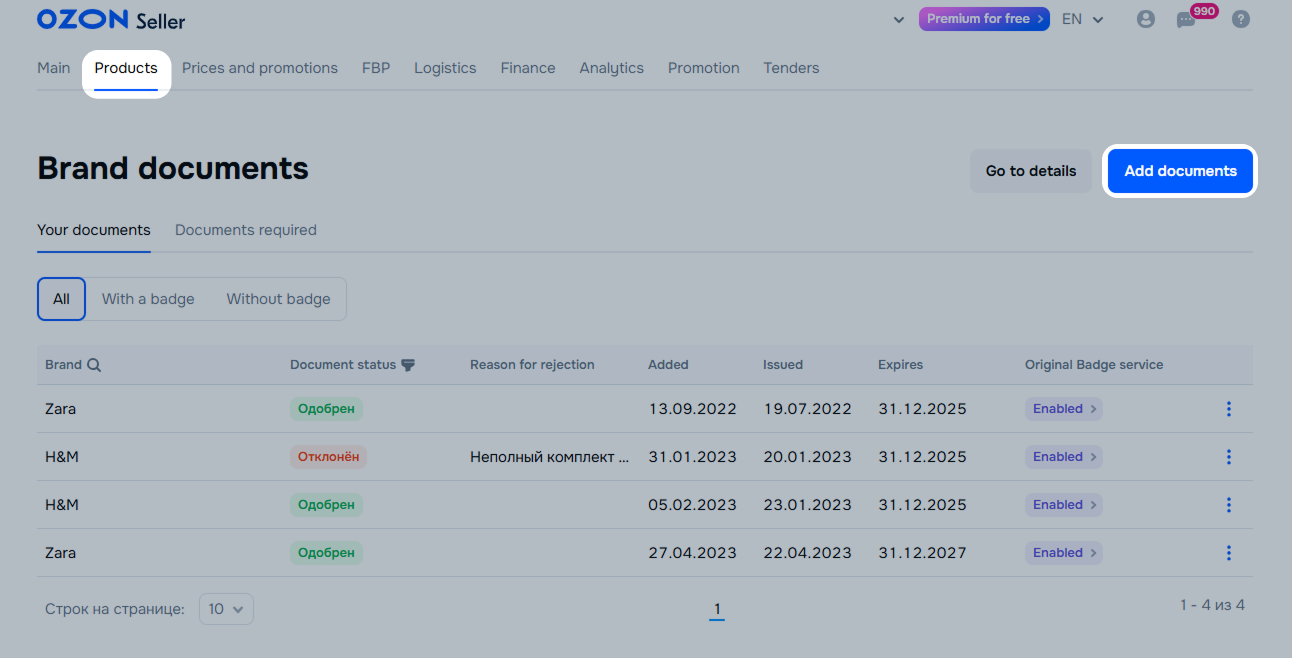
Task: Click the Issued column header
Action: 783,365
